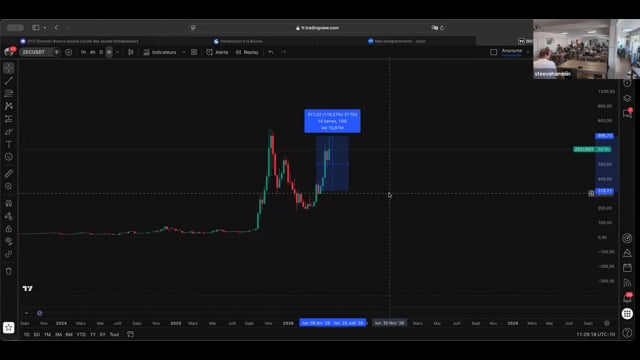Open the help center question icon
The height and width of the screenshot is (360, 640).
[627, 333]
